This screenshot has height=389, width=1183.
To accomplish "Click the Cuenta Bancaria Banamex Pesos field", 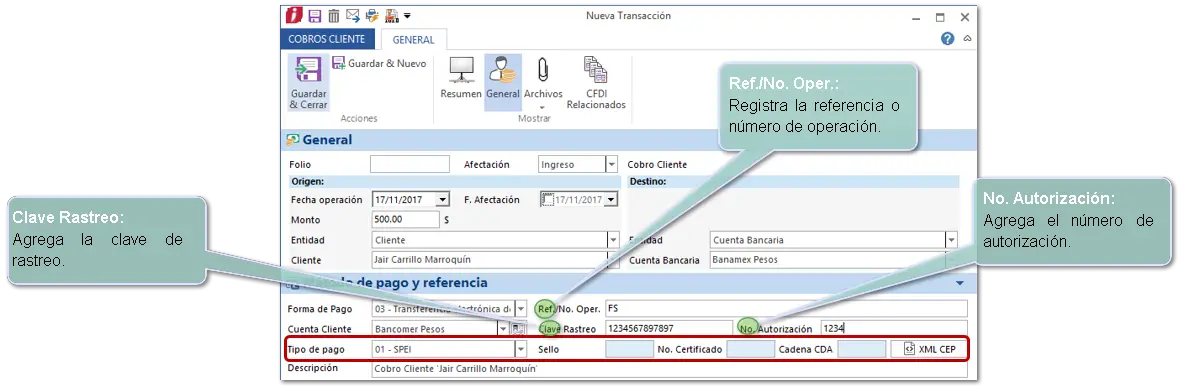I will tap(828, 259).
